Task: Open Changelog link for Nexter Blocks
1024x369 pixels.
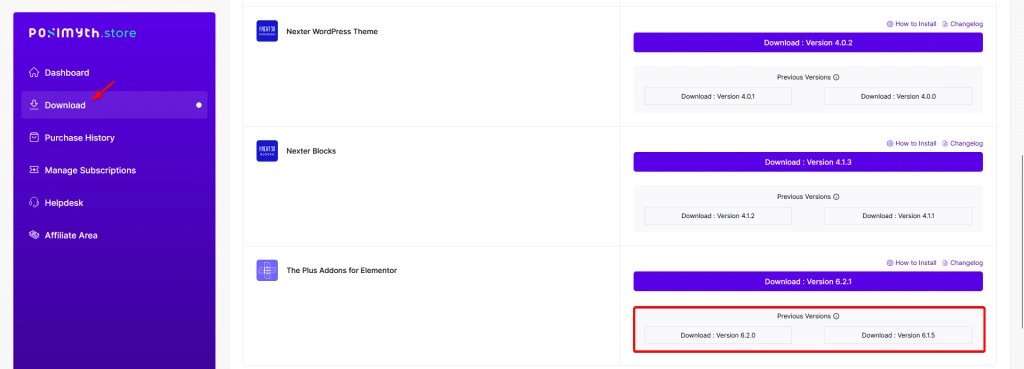Action: 963,143
